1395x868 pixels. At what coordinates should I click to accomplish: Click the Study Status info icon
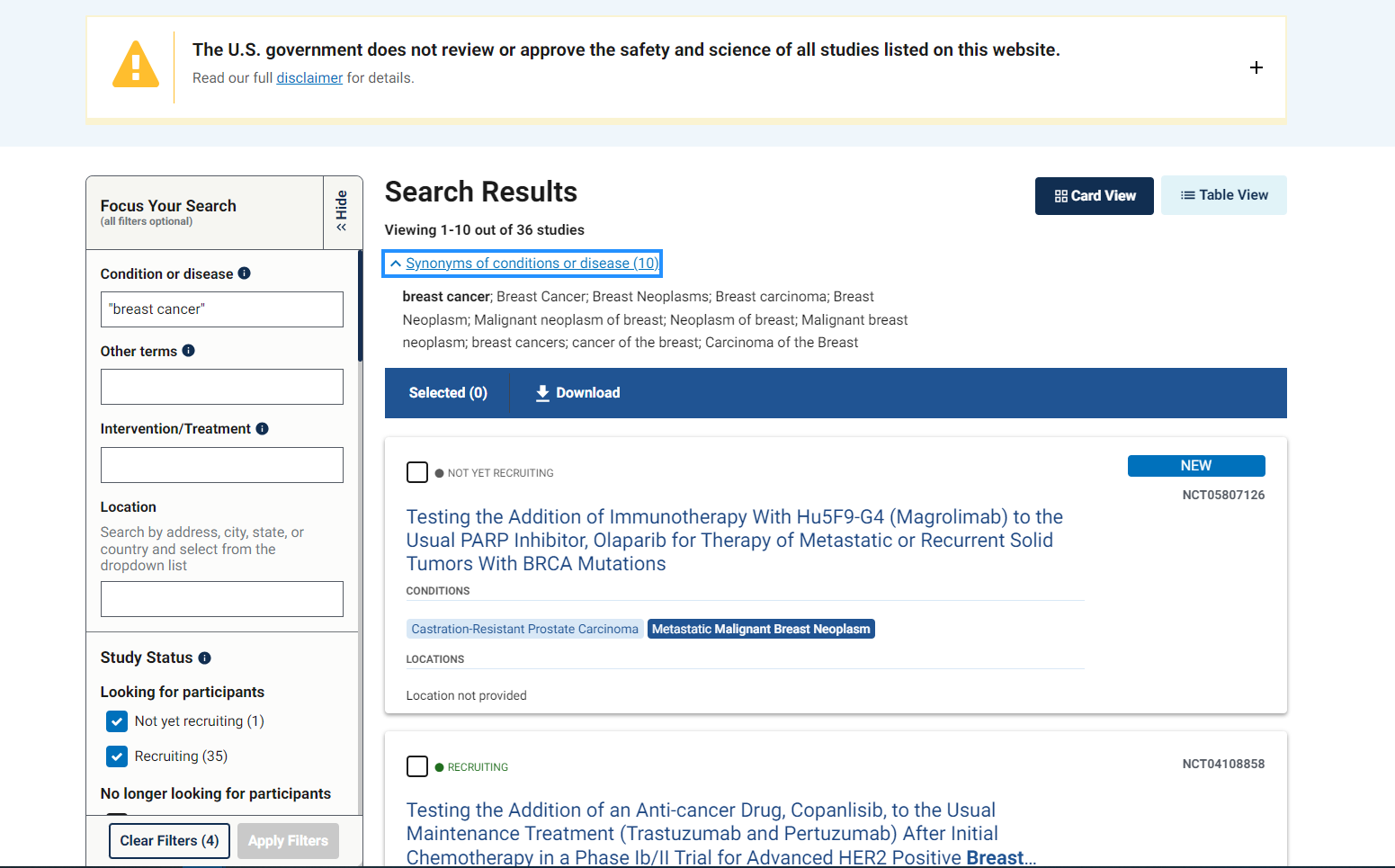click(205, 658)
